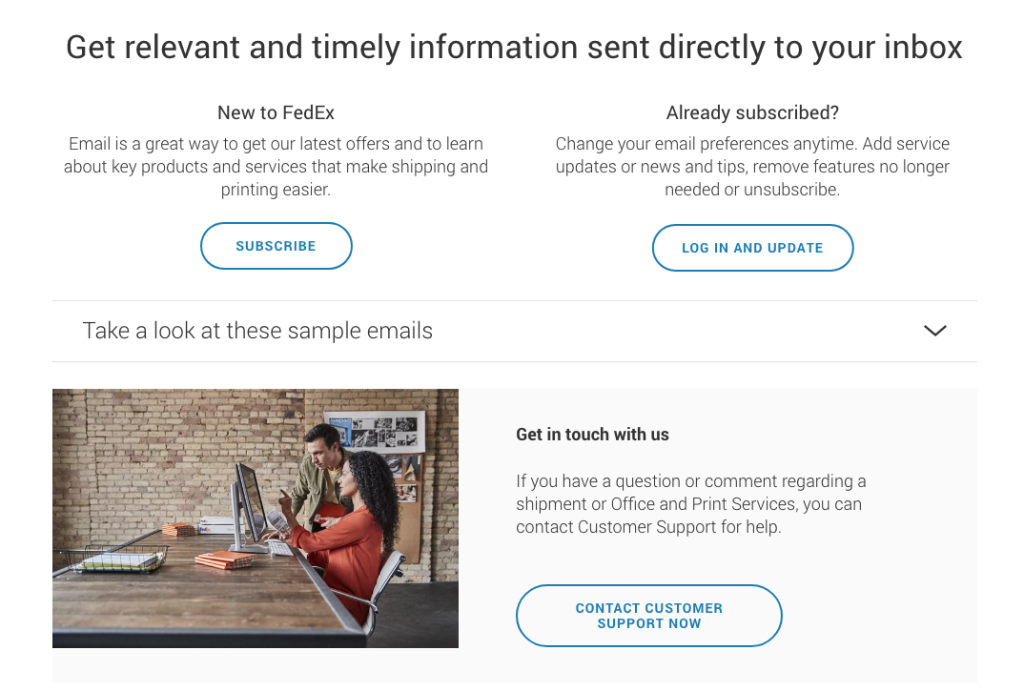Viewport: 1024px width, 691px height.
Task: Click the FedEx offers description paragraph
Action: [x=276, y=166]
